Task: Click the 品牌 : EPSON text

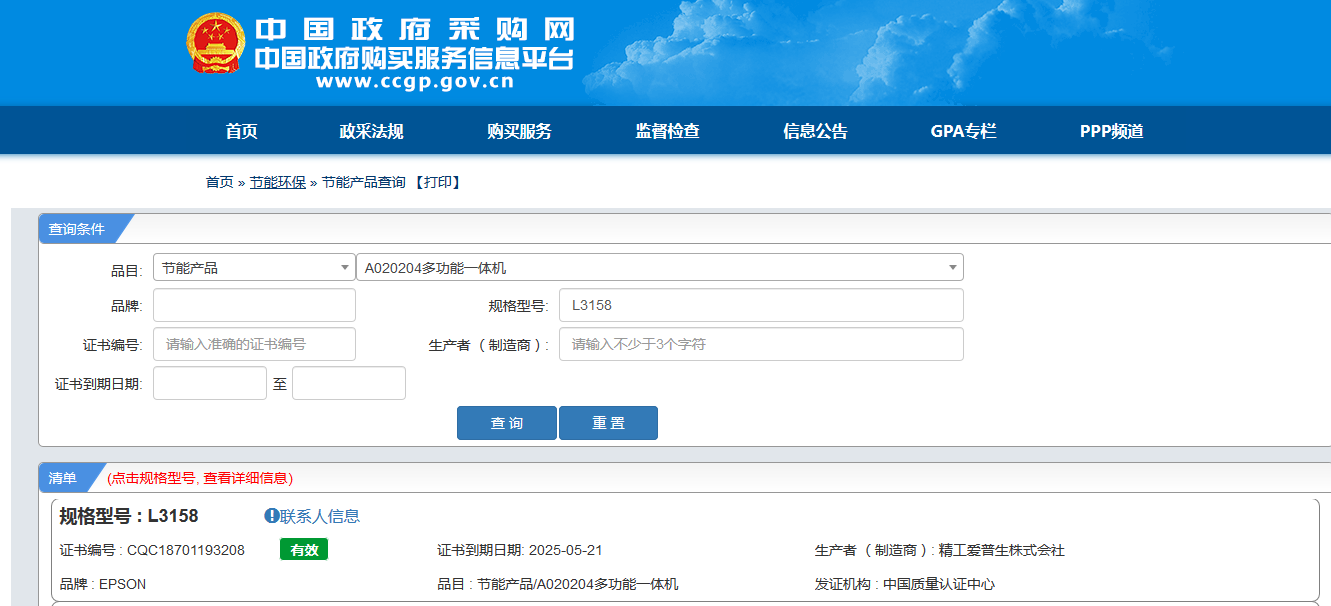Action: click(103, 584)
